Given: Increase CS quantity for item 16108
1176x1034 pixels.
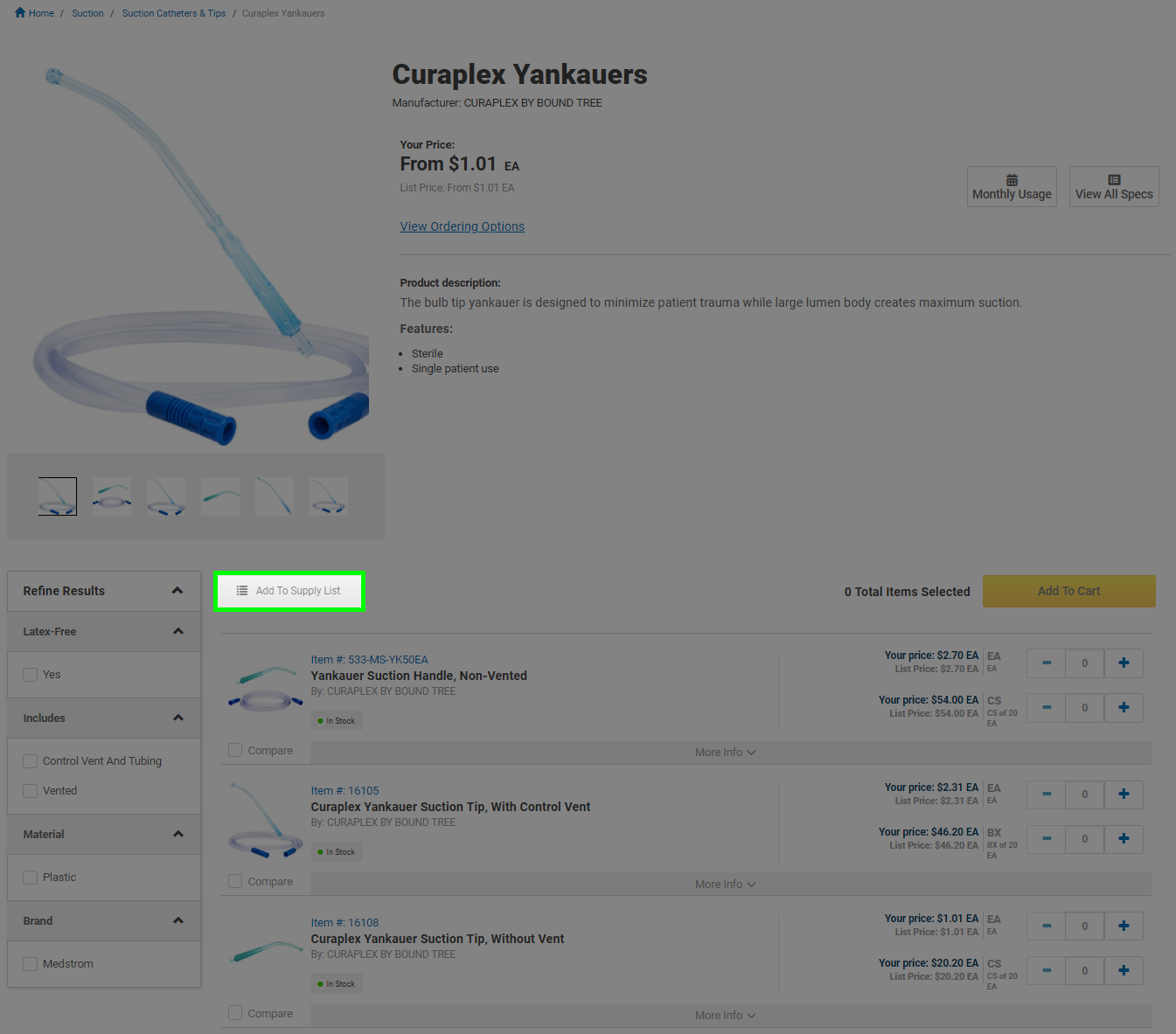Looking at the screenshot, I should click(x=1124, y=971).
